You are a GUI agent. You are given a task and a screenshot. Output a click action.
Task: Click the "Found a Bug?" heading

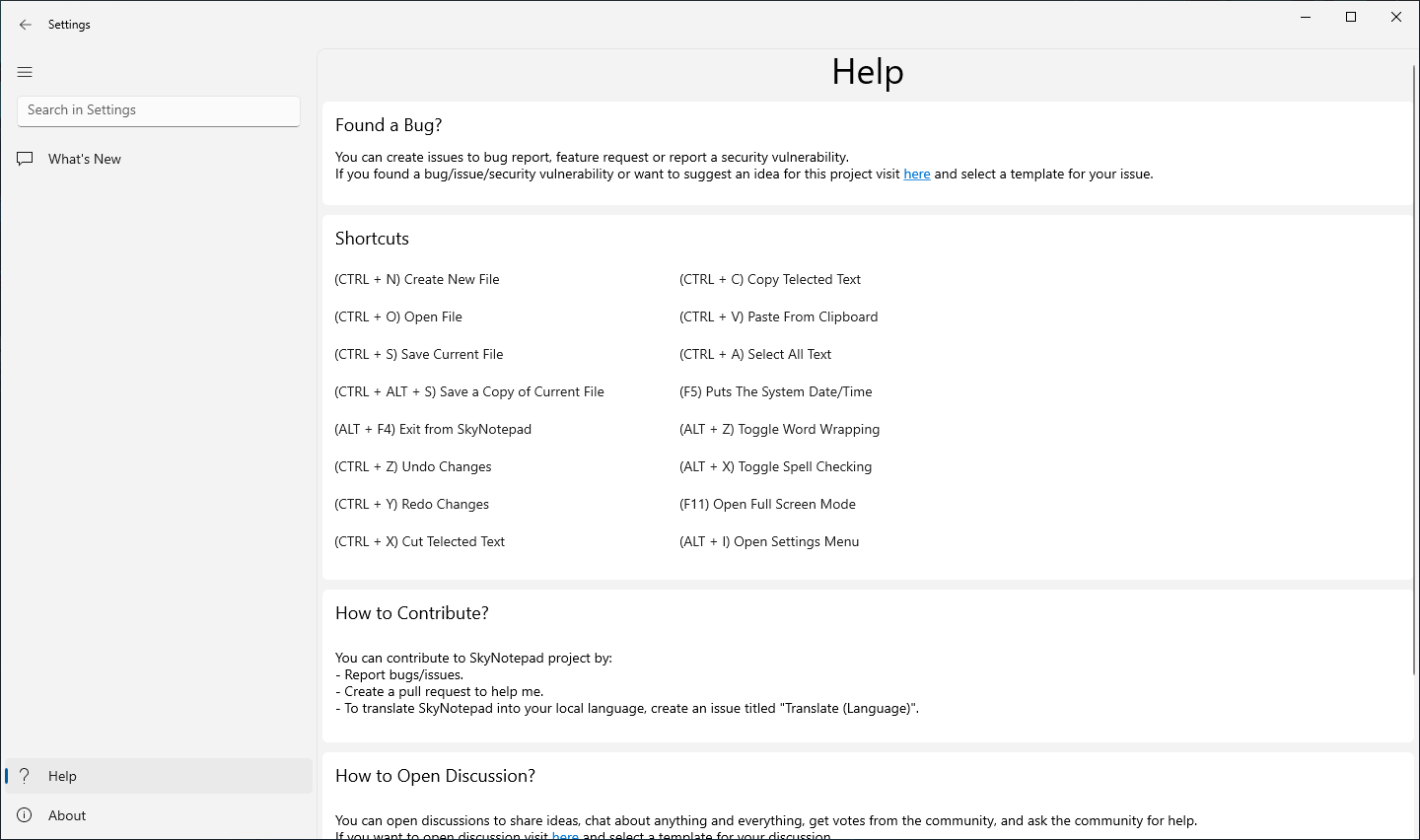point(389,125)
